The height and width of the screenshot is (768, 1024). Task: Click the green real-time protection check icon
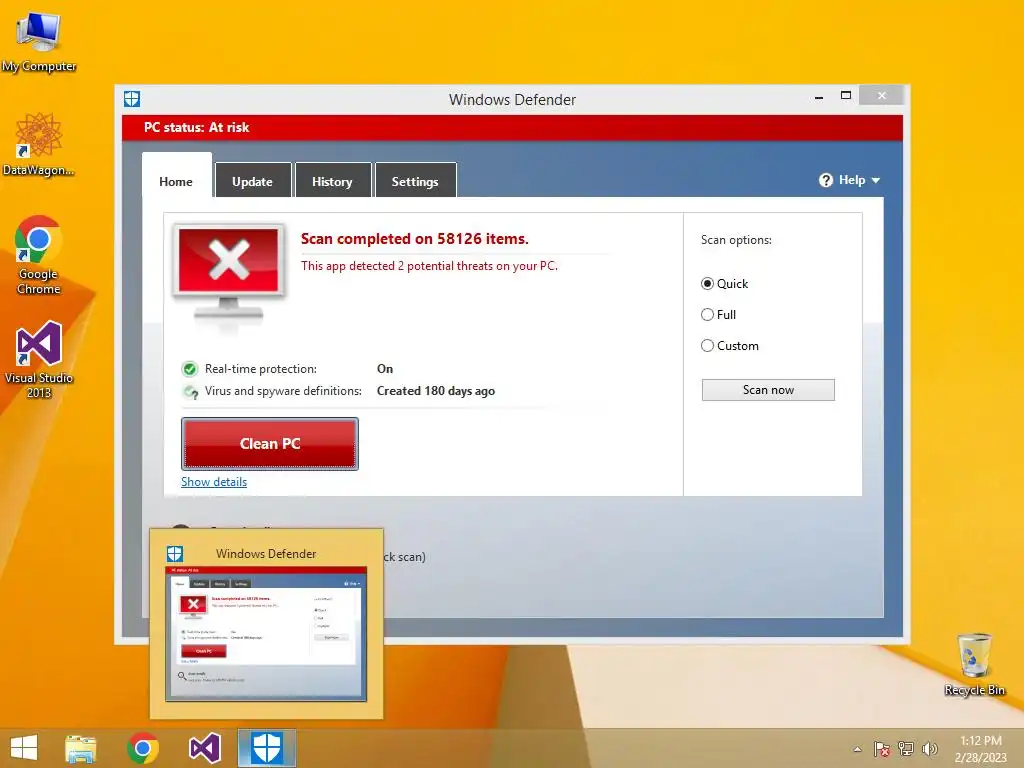click(189, 369)
